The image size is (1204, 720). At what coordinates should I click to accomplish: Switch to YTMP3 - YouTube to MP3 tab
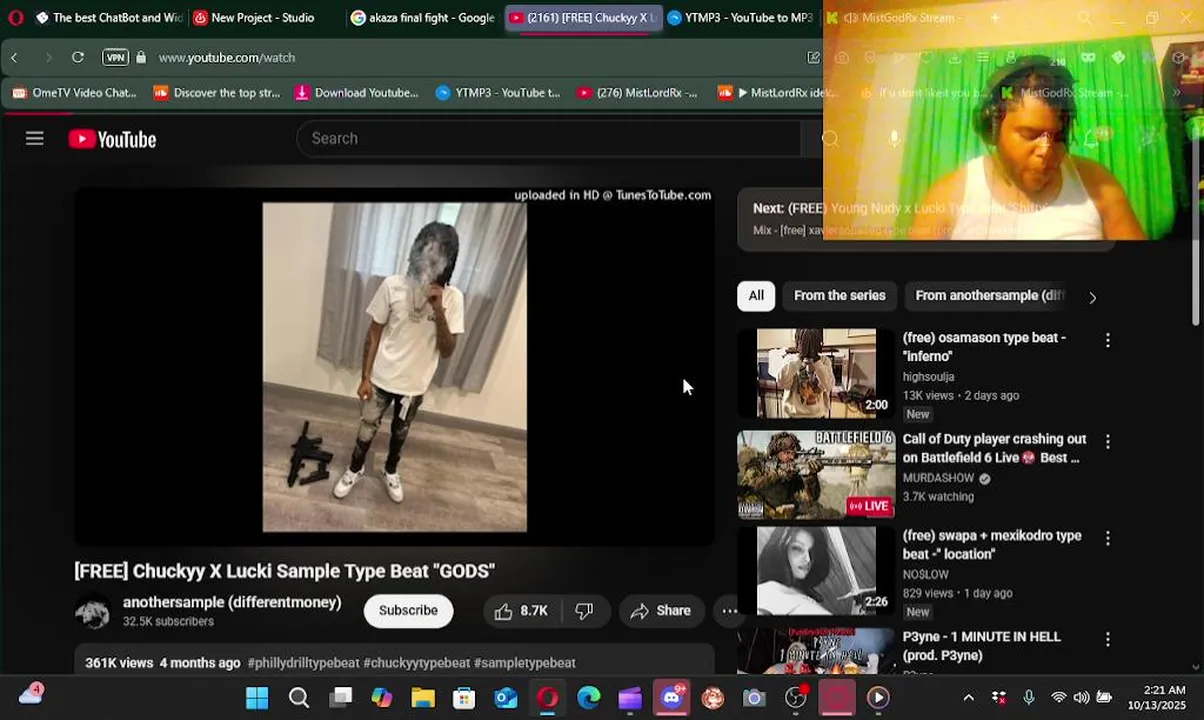[x=741, y=18]
